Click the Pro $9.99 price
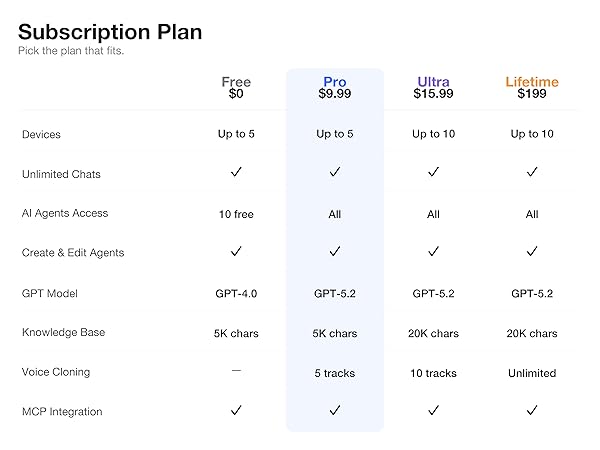This screenshot has width=600, height=450. click(335, 95)
